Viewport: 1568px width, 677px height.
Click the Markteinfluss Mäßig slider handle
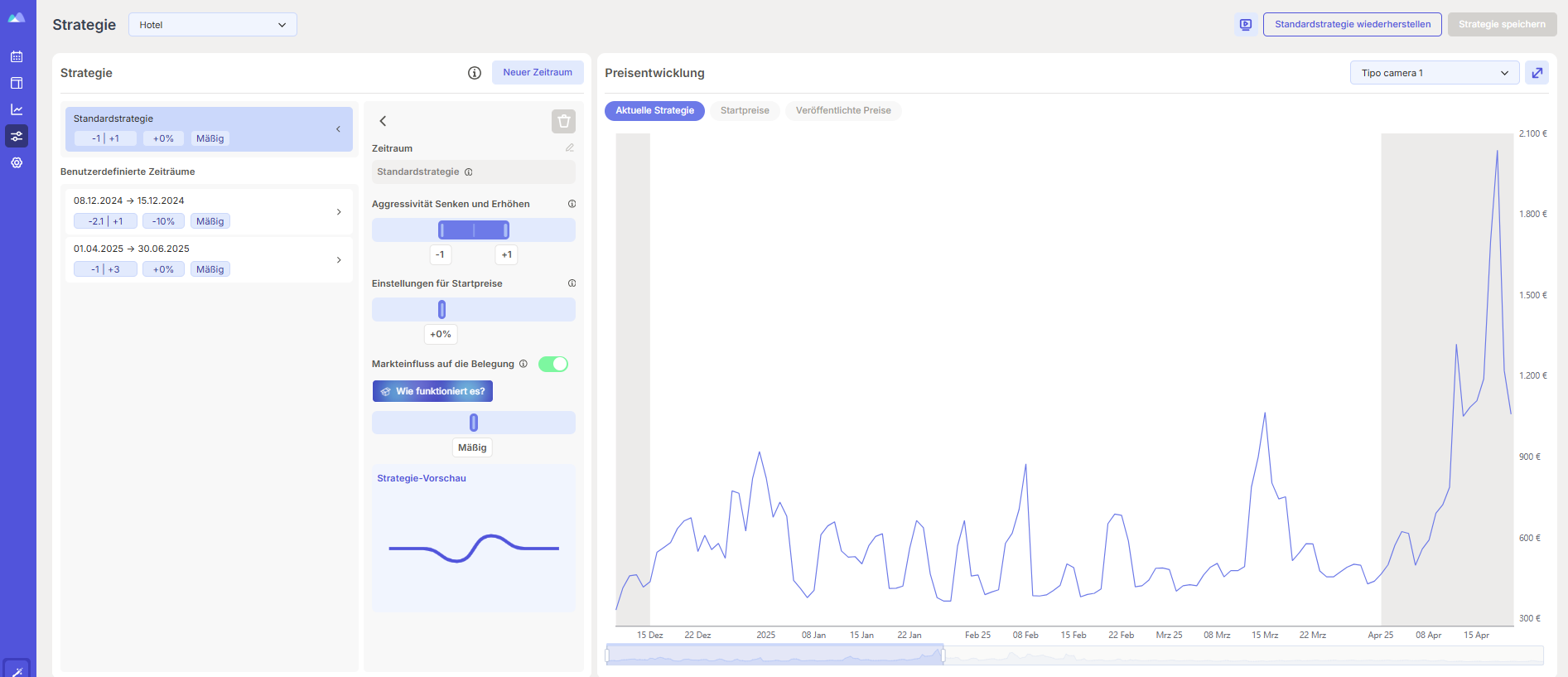pos(474,423)
